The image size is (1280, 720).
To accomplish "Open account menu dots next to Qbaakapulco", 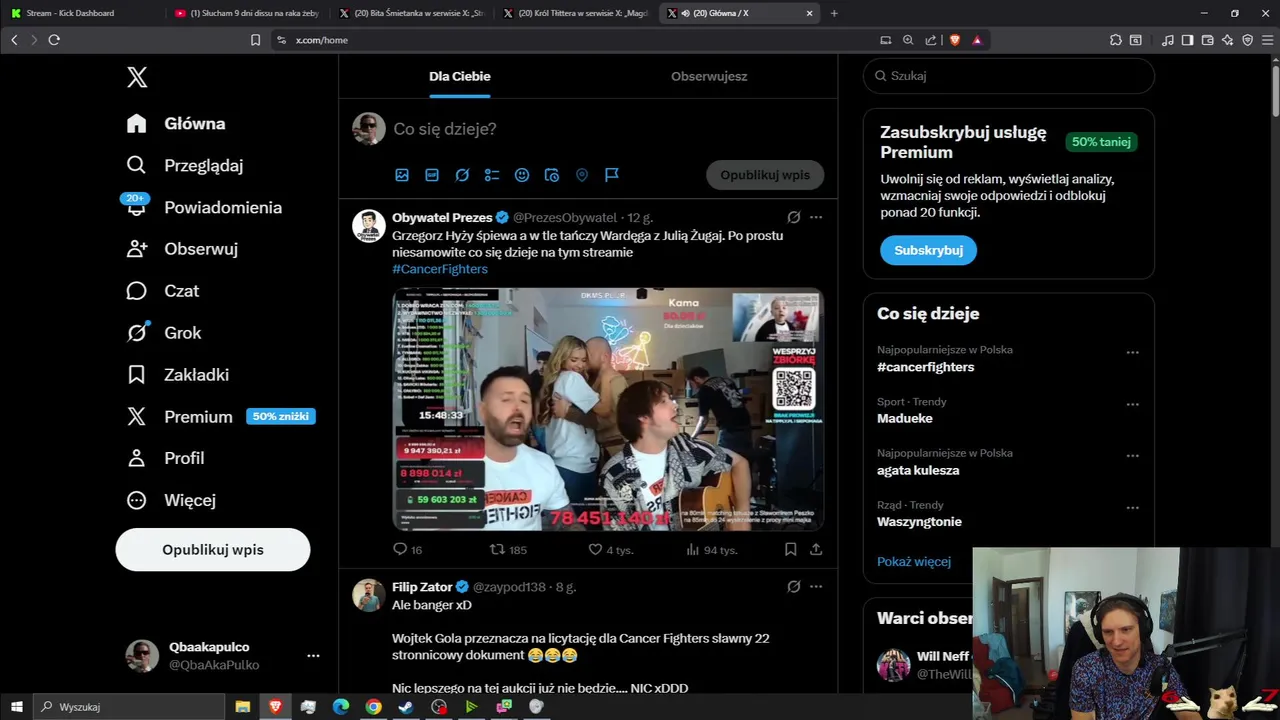I will [x=313, y=656].
